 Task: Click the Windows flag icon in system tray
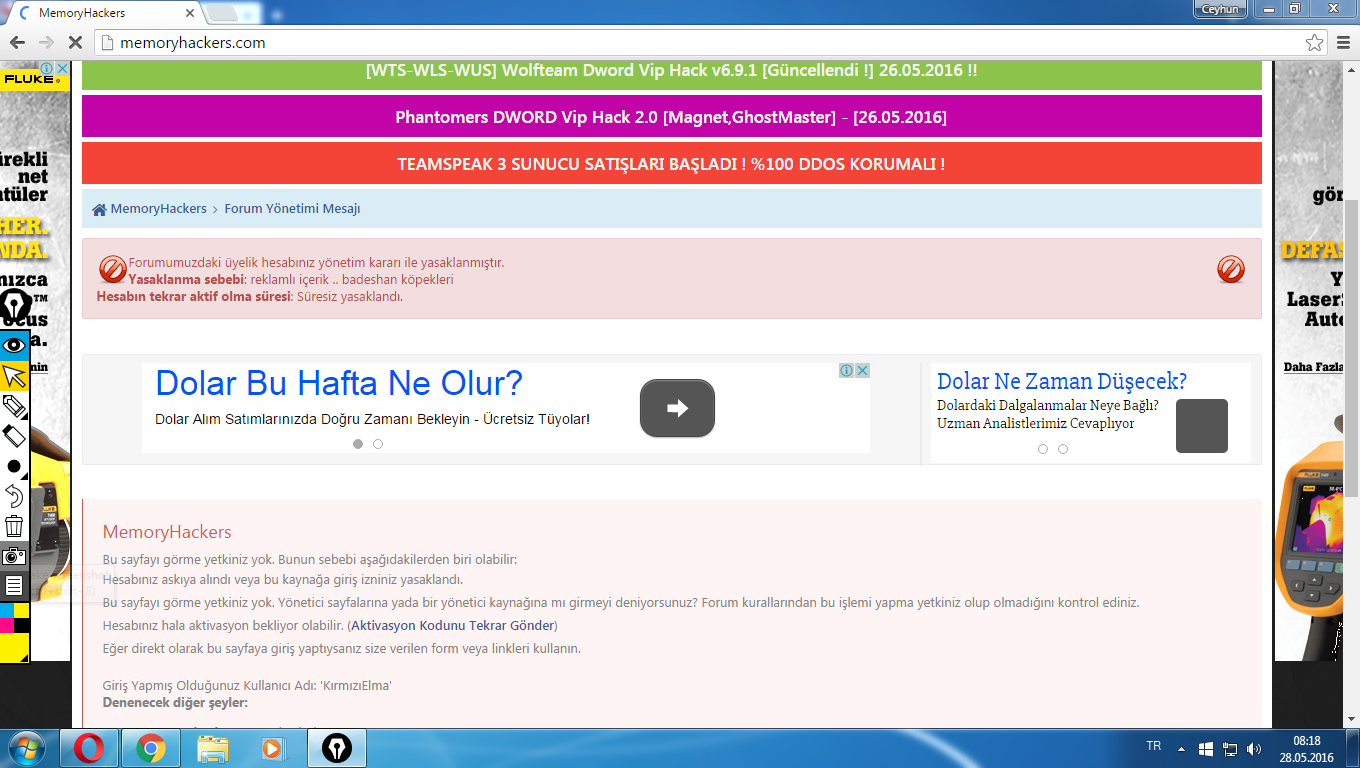[1205, 748]
